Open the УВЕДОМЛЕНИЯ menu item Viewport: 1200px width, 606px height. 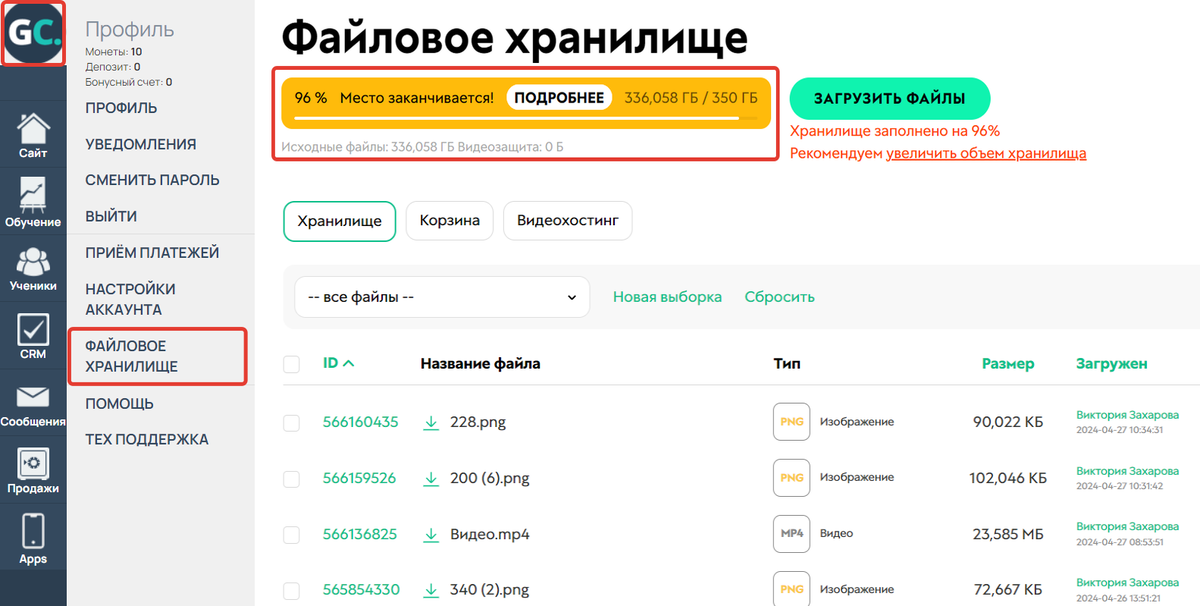point(141,144)
